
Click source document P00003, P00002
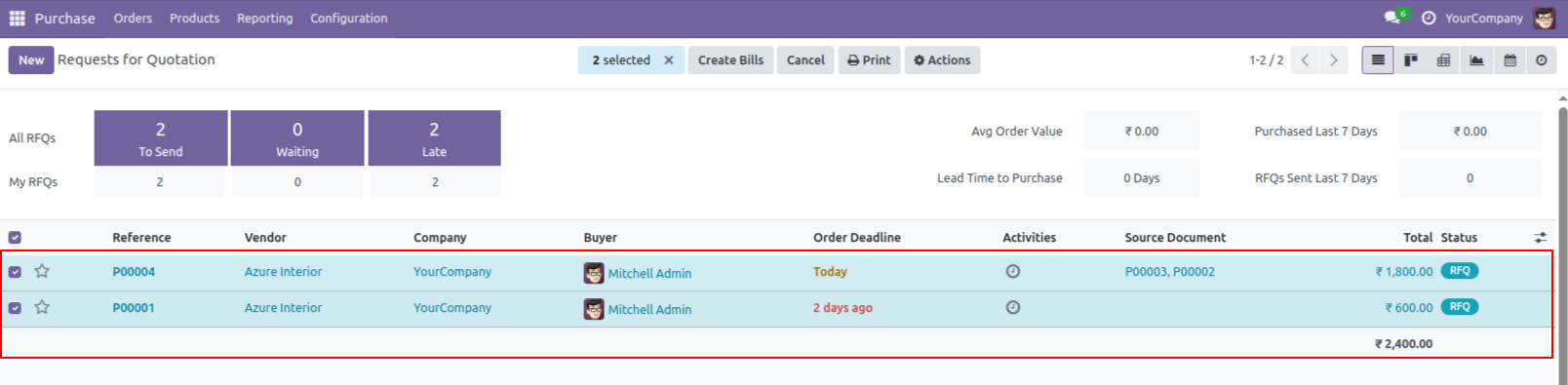tap(1170, 272)
